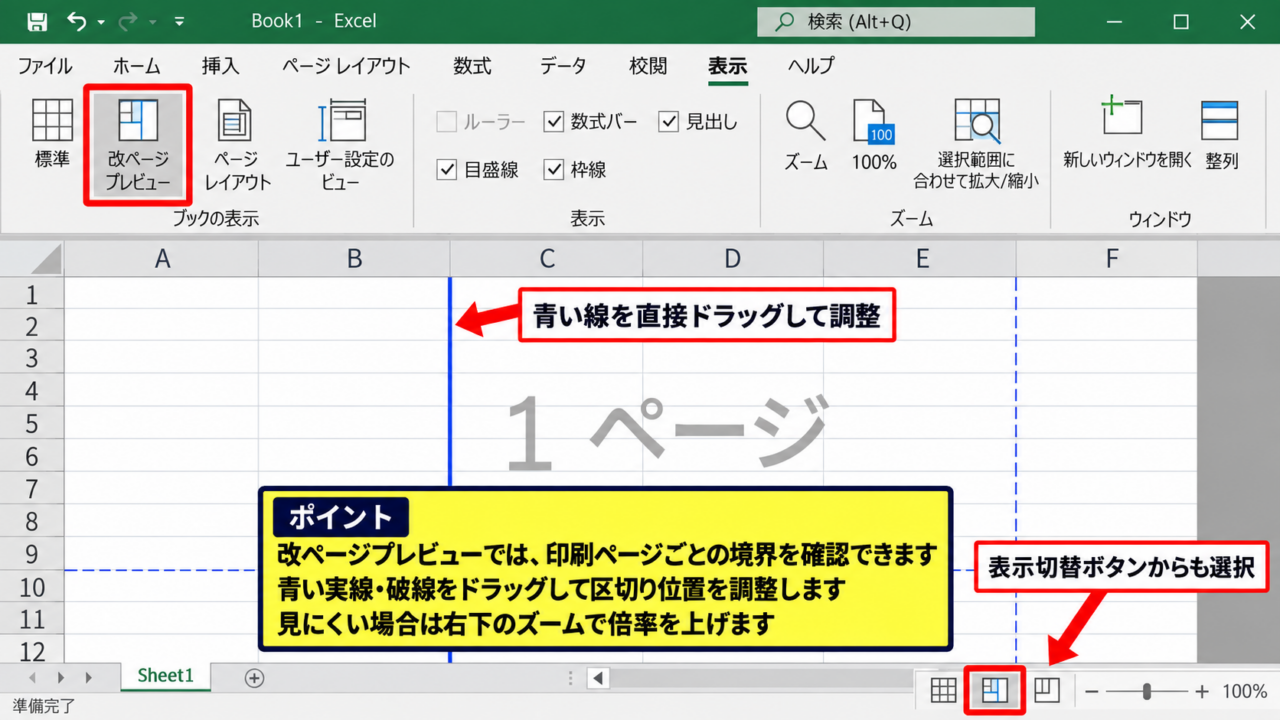This screenshot has height=720, width=1280.
Task: Switch to the 標準 normal view
Action: click(x=52, y=135)
